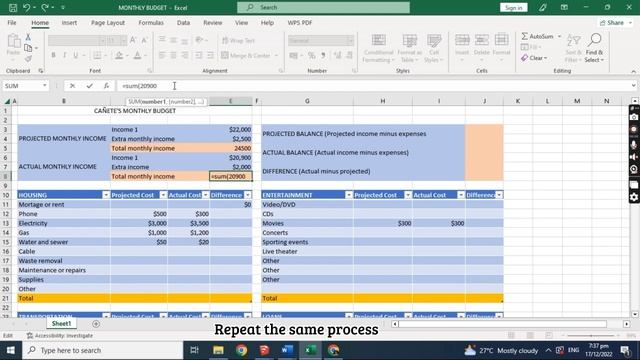
Task: Click the Sort & Filter icon
Action: (x=573, y=40)
